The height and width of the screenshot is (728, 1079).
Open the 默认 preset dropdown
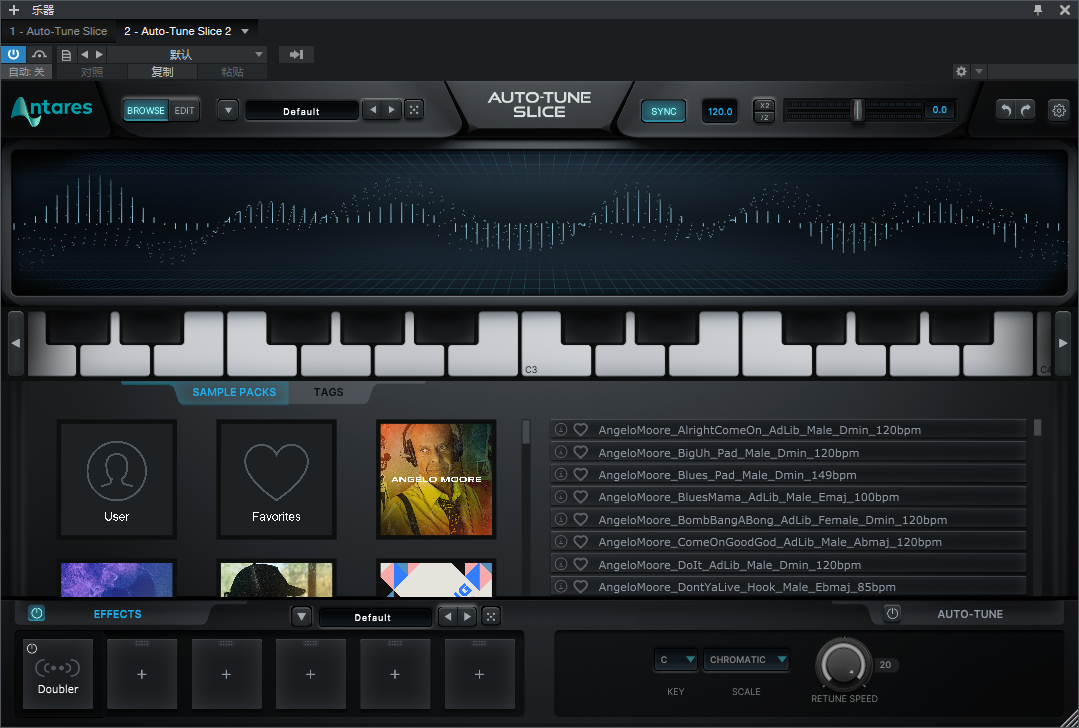[x=187, y=54]
